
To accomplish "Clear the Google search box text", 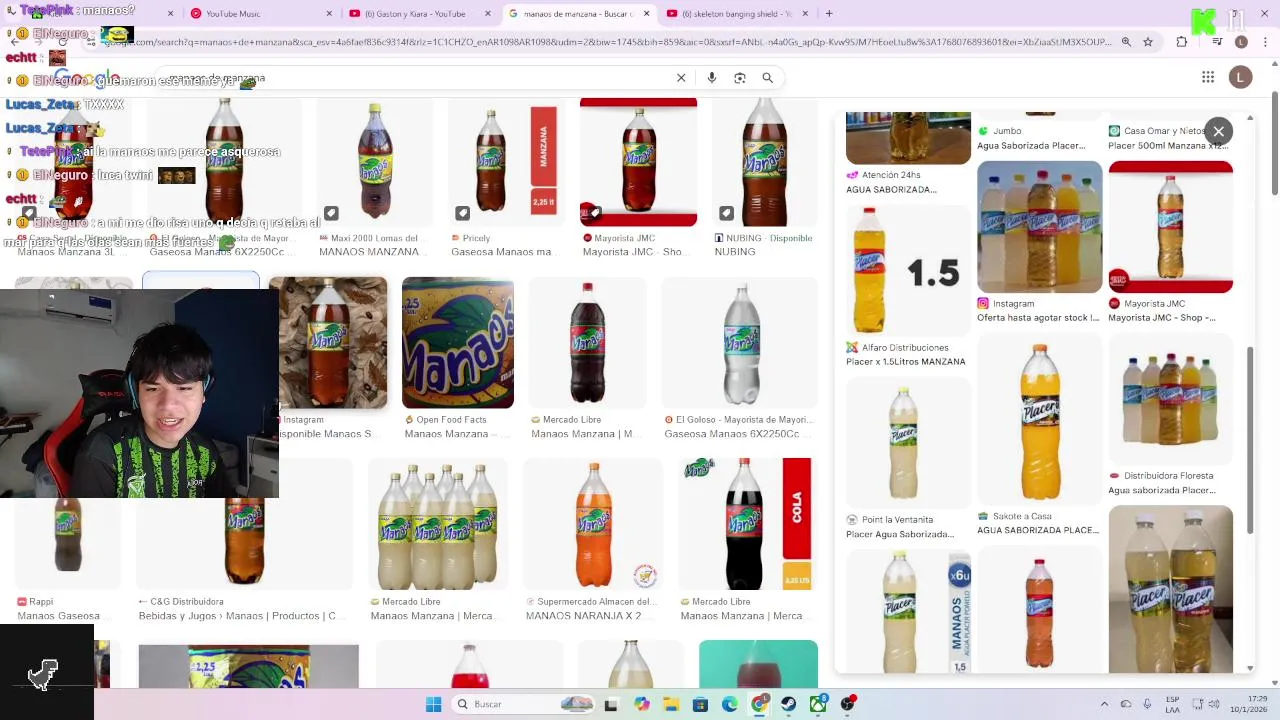I will (681, 78).
